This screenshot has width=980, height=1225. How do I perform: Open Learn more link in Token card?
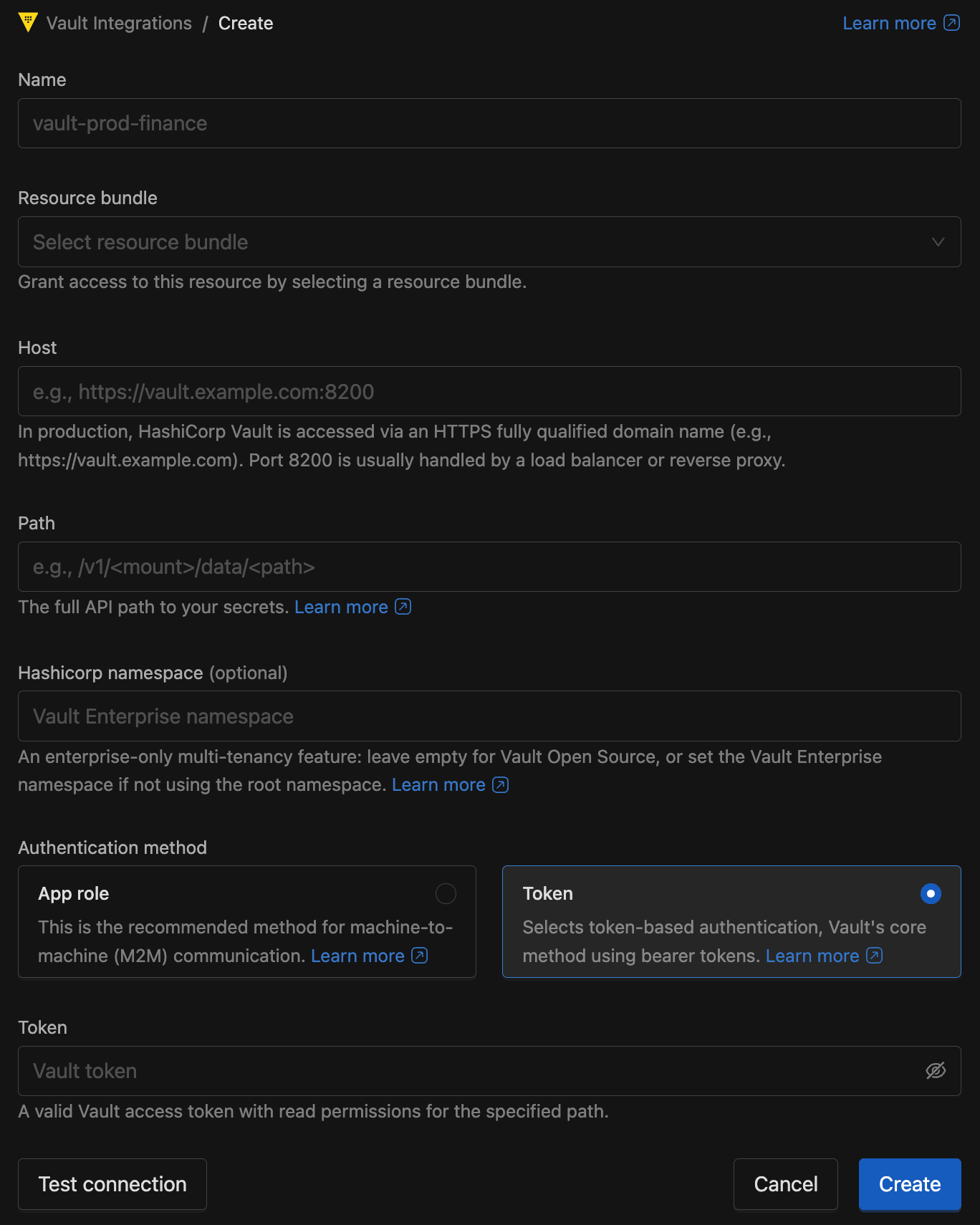tap(812, 956)
